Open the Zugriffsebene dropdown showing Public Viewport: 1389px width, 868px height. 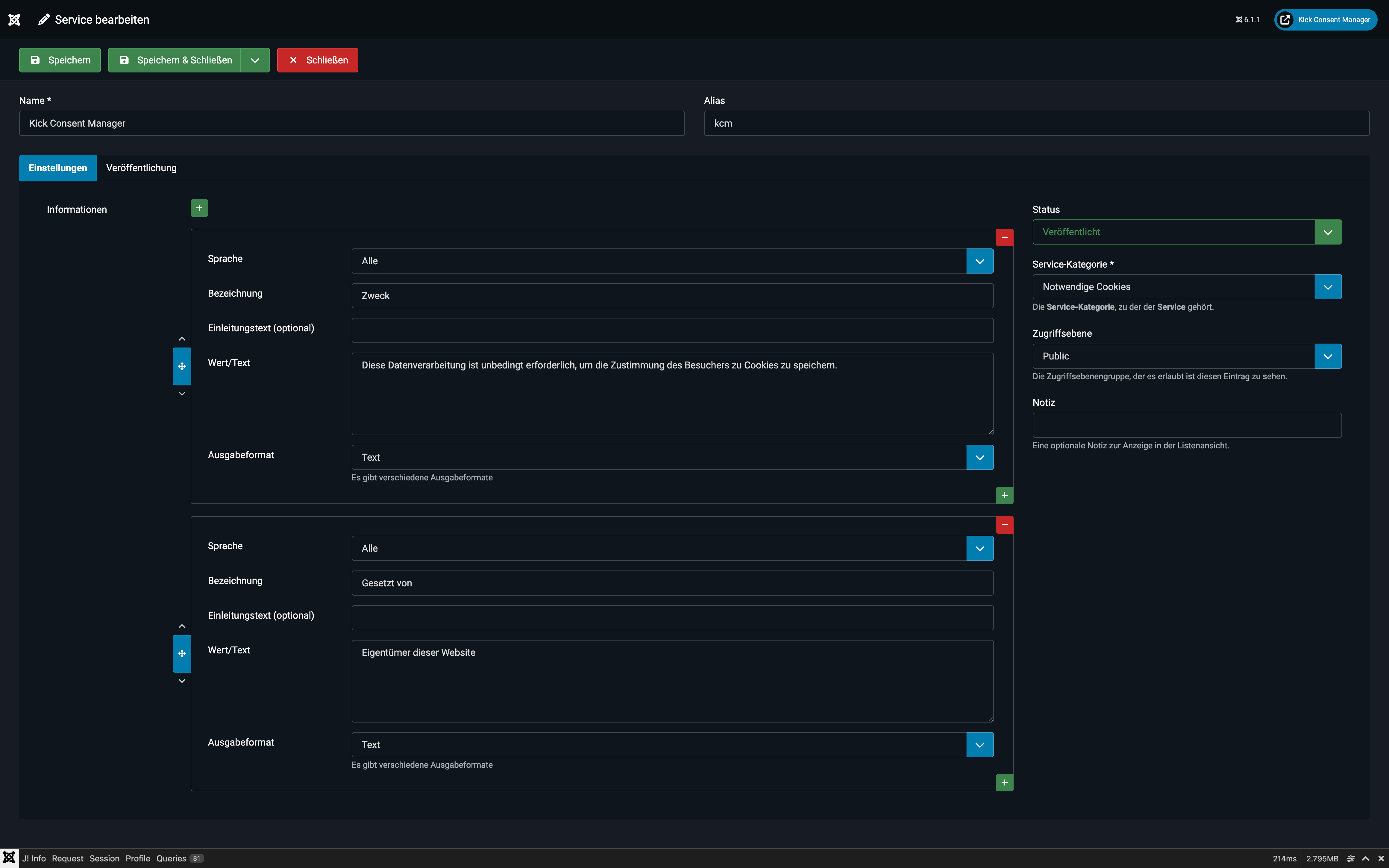(1187, 356)
